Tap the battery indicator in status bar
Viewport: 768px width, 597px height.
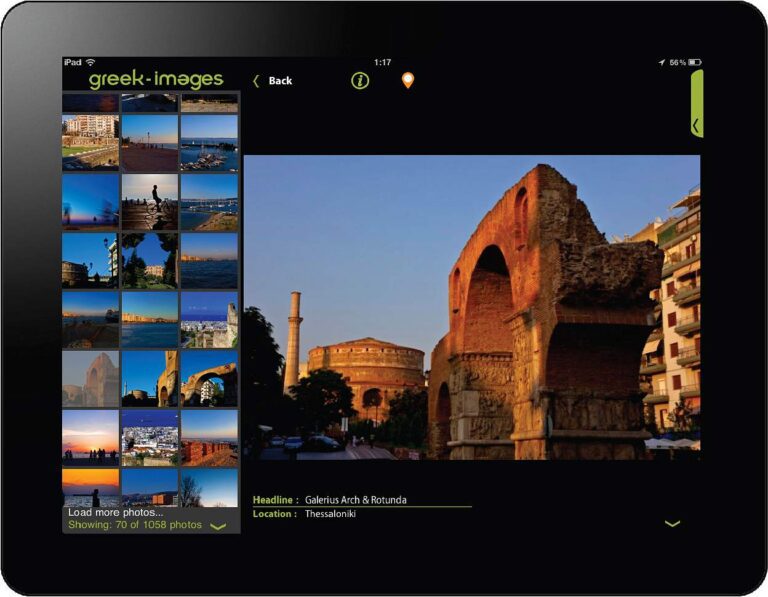[695, 62]
